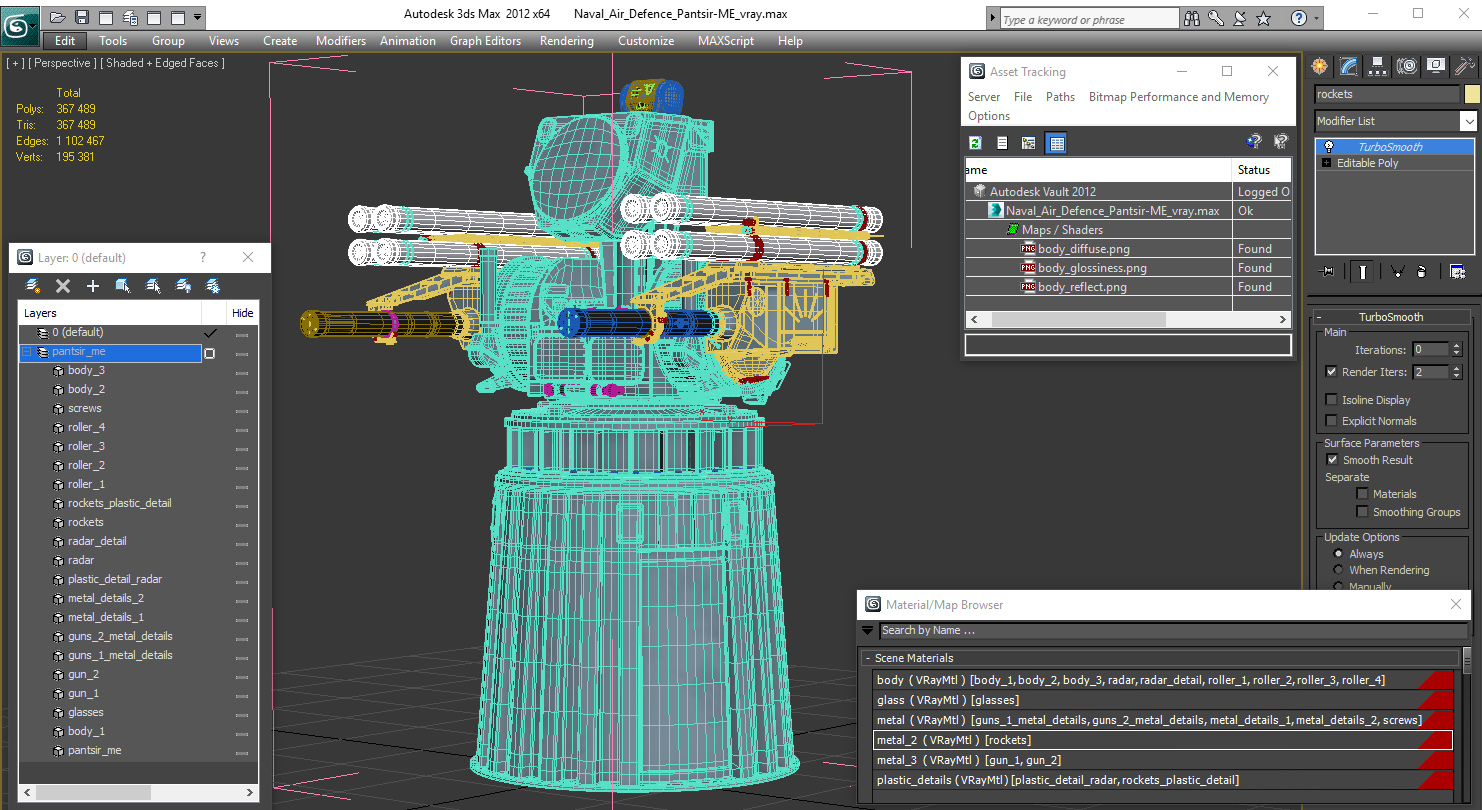Select the Always update option
The height and width of the screenshot is (810, 1482).
[x=1338, y=553]
